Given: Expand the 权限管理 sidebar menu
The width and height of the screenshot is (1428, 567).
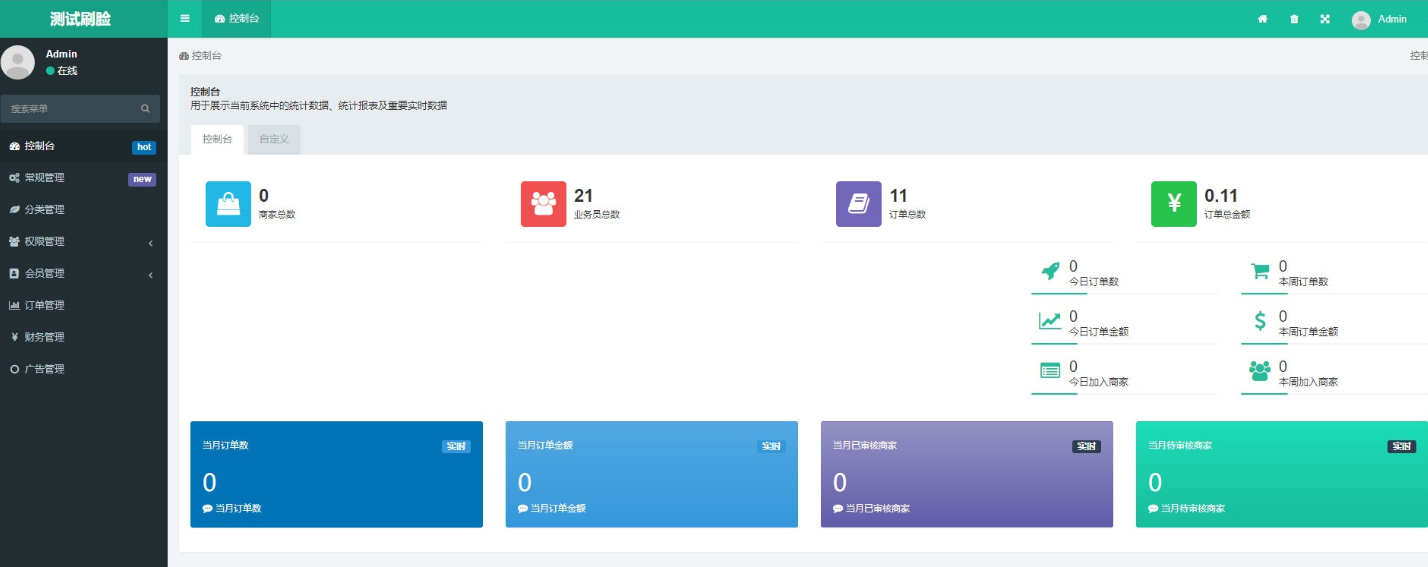Looking at the screenshot, I should pos(80,242).
